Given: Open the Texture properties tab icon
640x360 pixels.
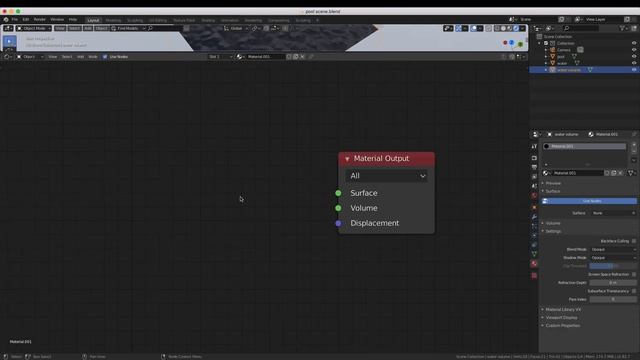Looking at the screenshot, I should pos(534,276).
